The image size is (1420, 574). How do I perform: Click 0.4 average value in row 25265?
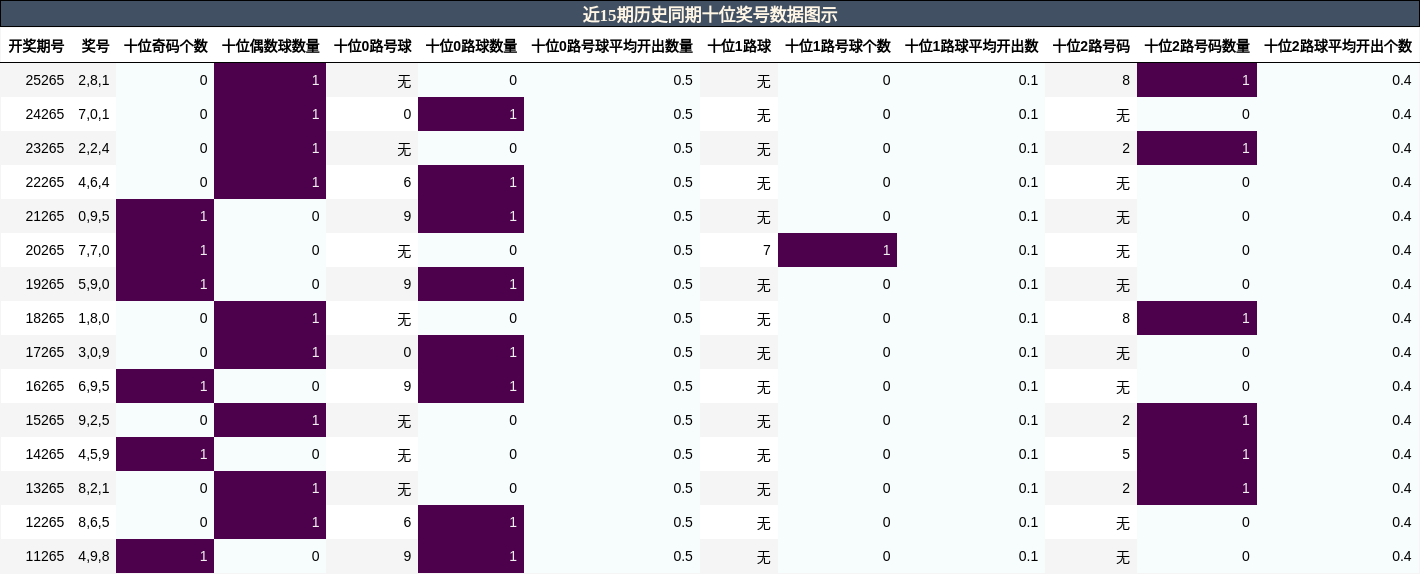[x=1402, y=80]
